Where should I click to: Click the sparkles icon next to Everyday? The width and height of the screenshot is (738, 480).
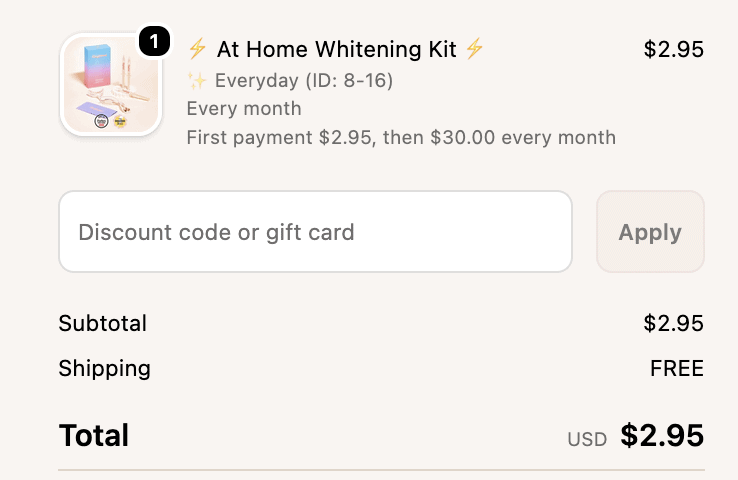click(197, 80)
